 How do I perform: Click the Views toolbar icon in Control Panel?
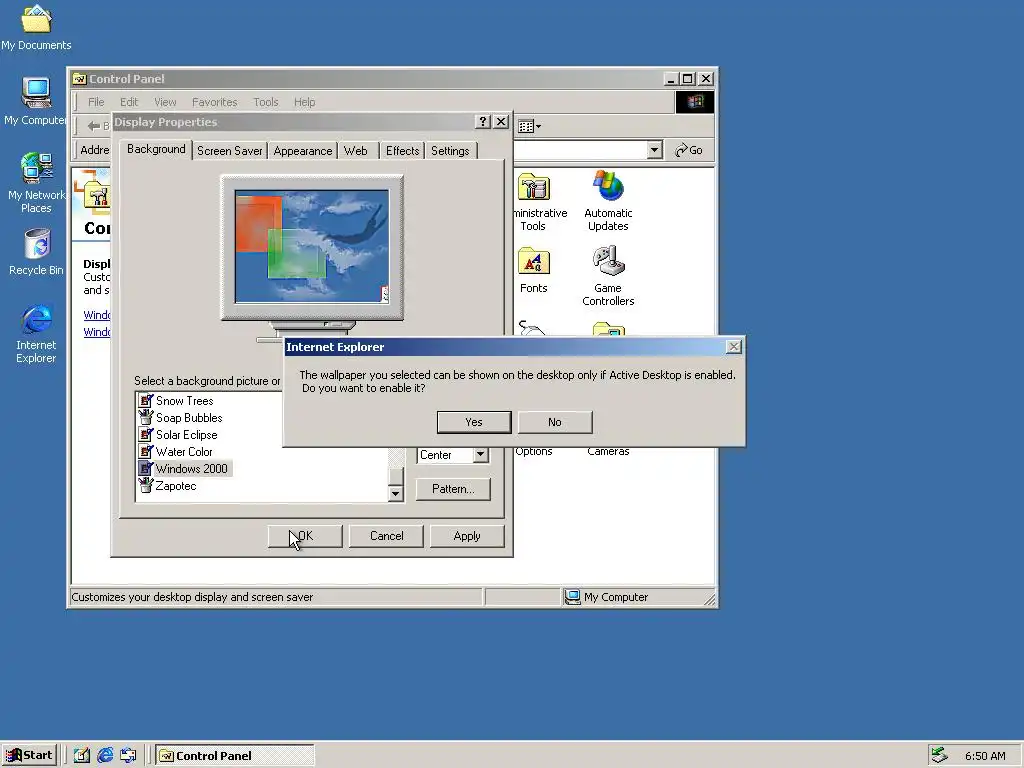tap(529, 126)
